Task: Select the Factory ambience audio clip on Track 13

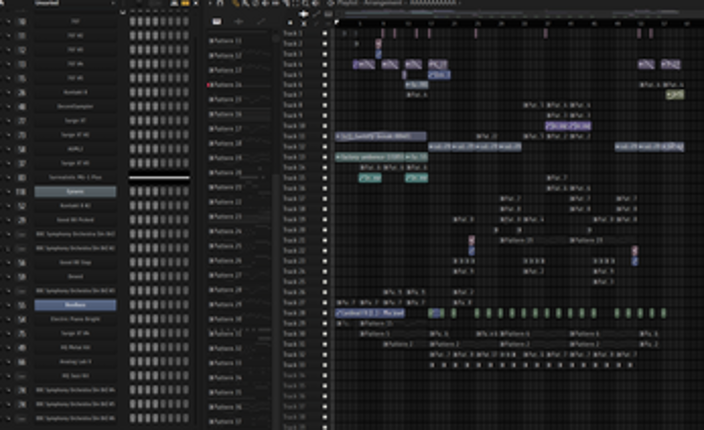Action: click(x=370, y=157)
